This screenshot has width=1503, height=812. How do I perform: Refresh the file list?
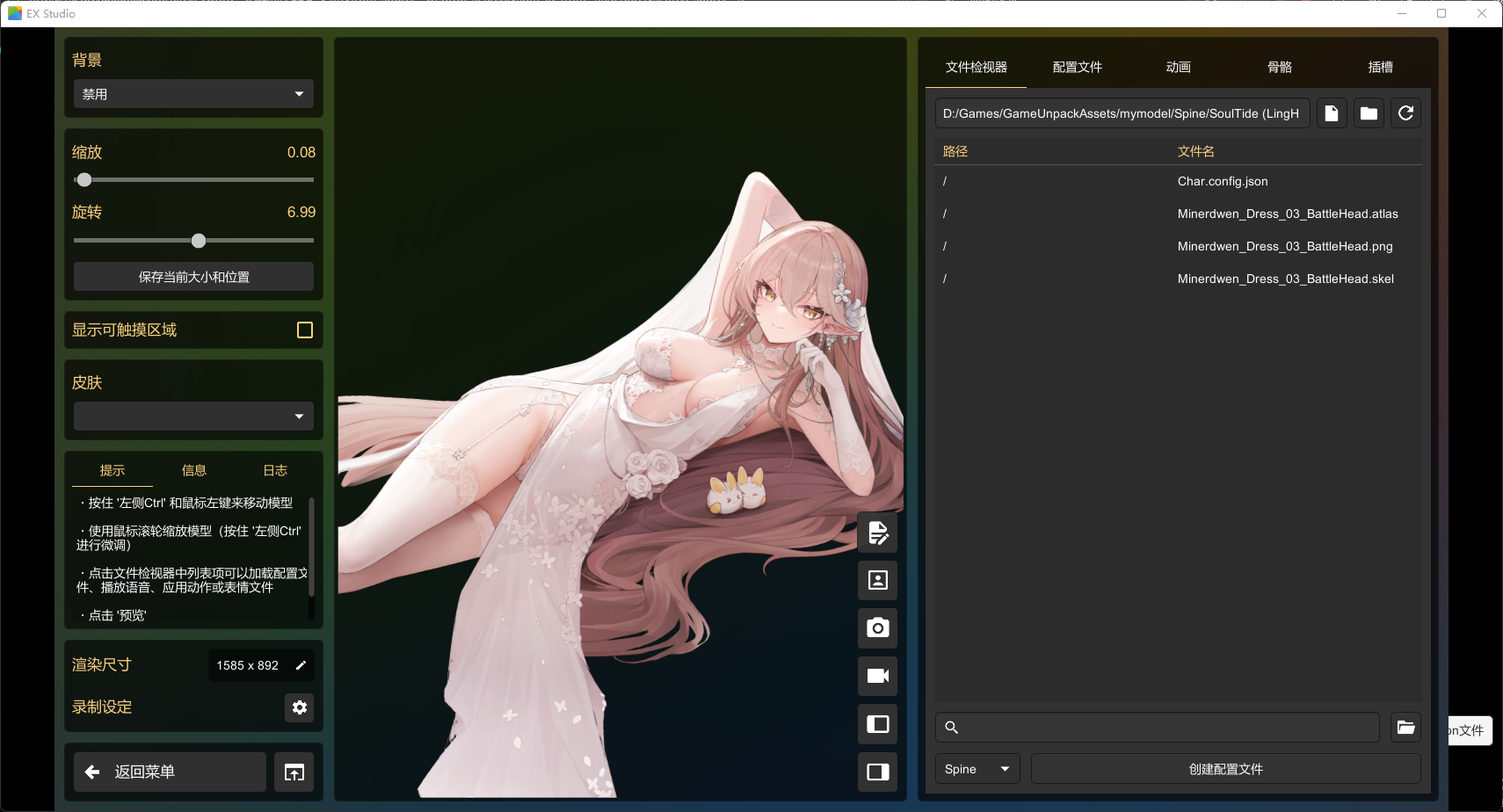click(x=1406, y=113)
